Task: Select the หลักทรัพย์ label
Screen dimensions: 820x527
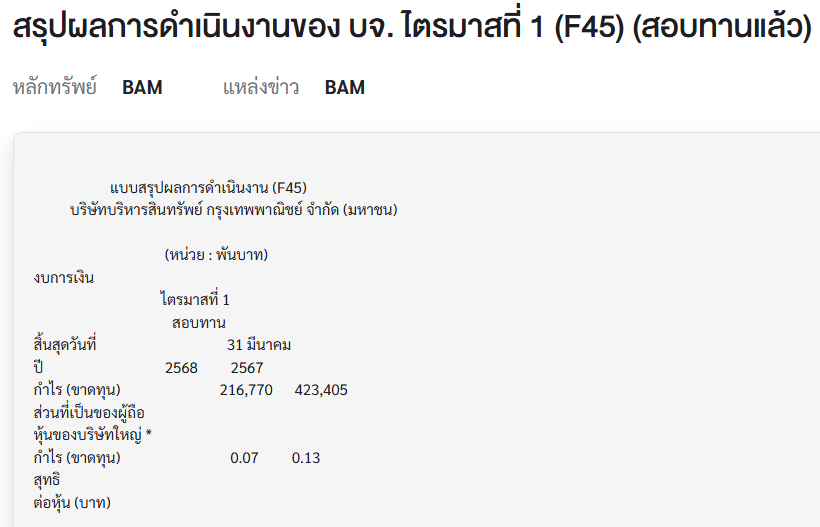Action: click(55, 87)
